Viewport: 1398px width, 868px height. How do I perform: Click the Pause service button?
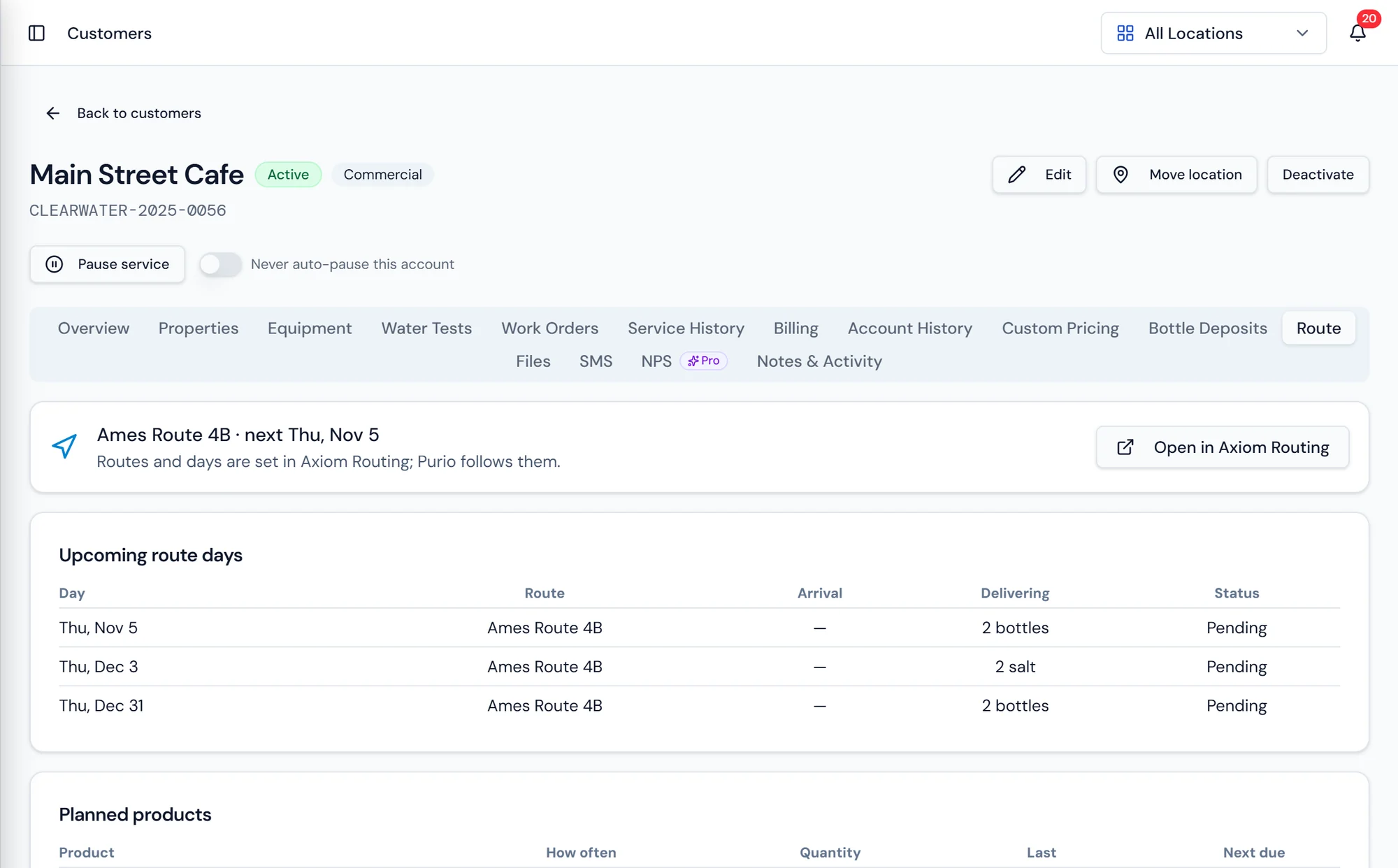point(107,264)
